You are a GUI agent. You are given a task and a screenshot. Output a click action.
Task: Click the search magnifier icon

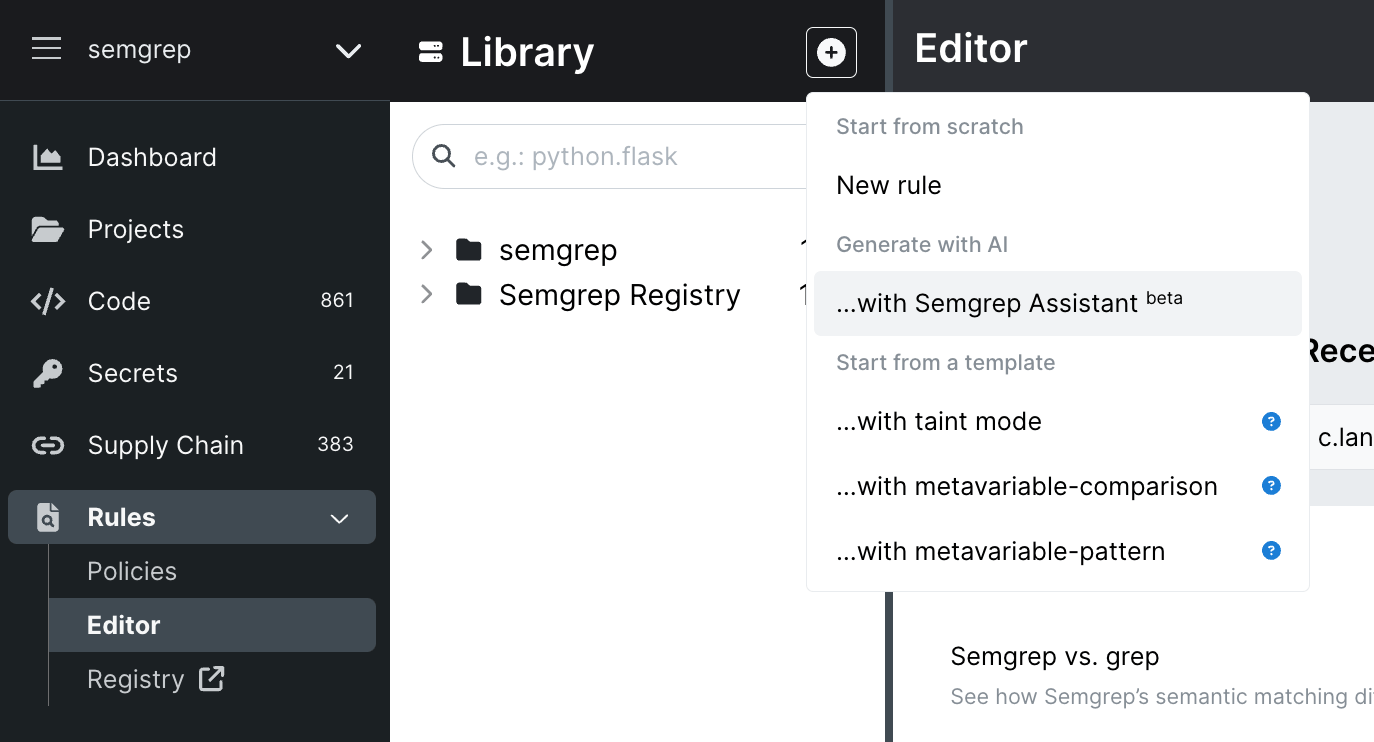click(443, 156)
